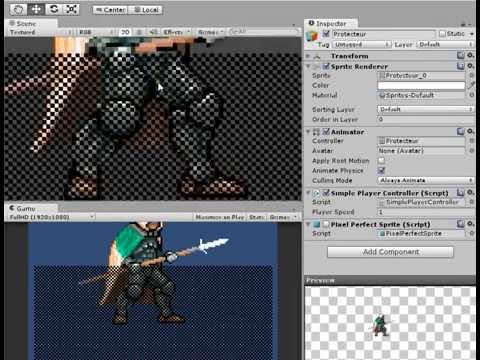Open Simple Player Controller help book icon
The height and width of the screenshot is (360, 480).
[461, 193]
